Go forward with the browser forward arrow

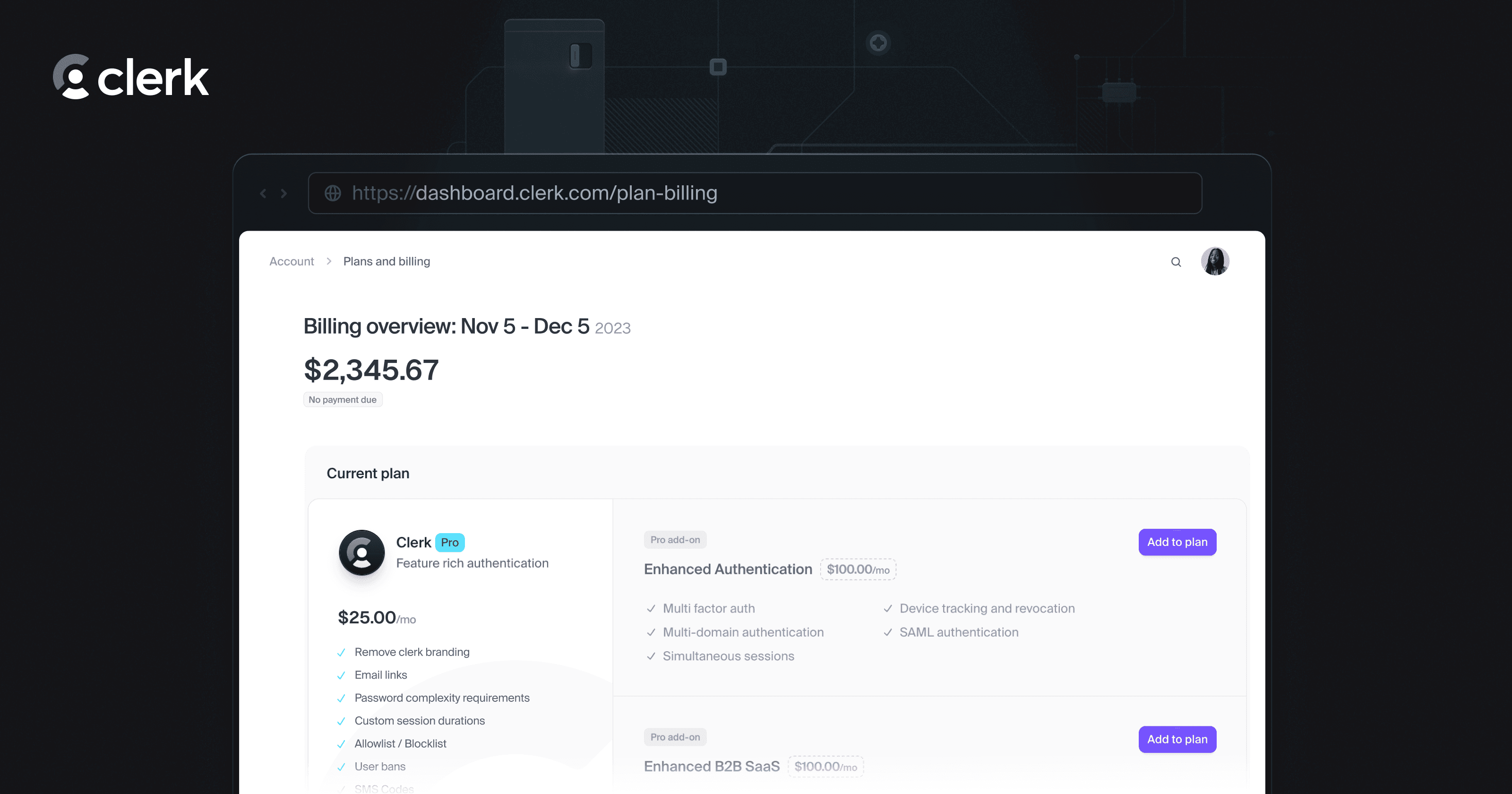[x=283, y=193]
